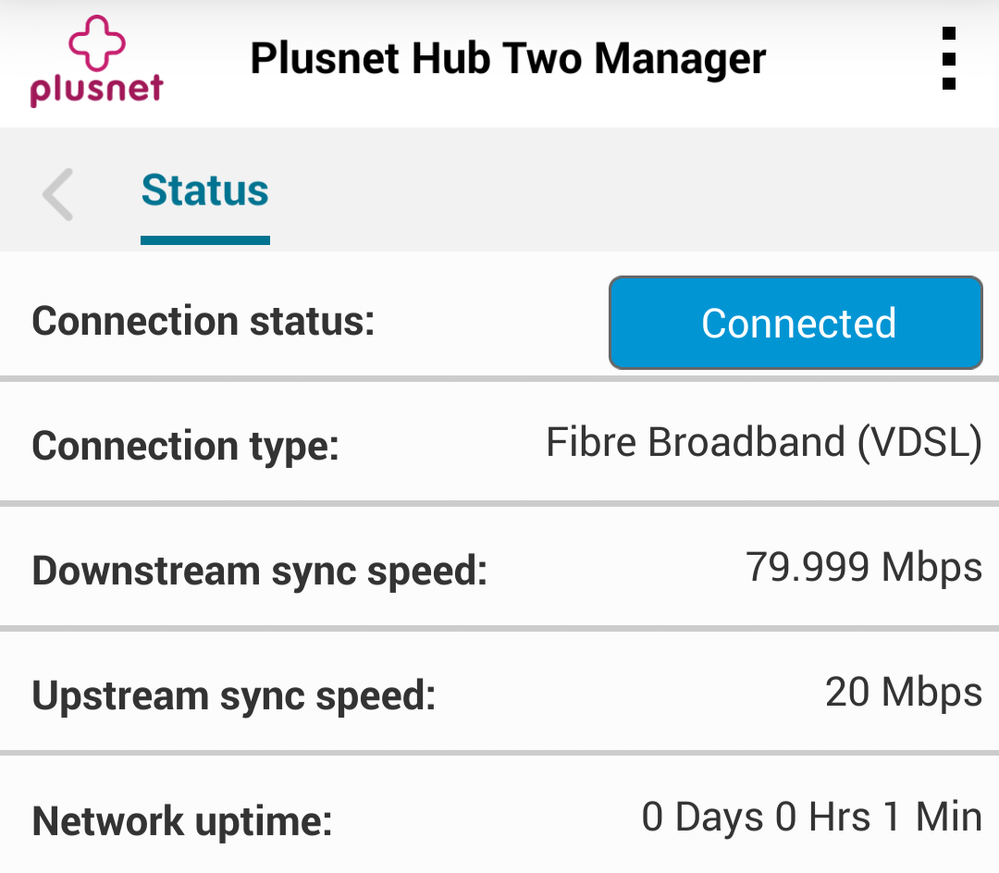Tap the 'Downstream sync speed:' label
Screen dimensions: 999x873
point(259,571)
